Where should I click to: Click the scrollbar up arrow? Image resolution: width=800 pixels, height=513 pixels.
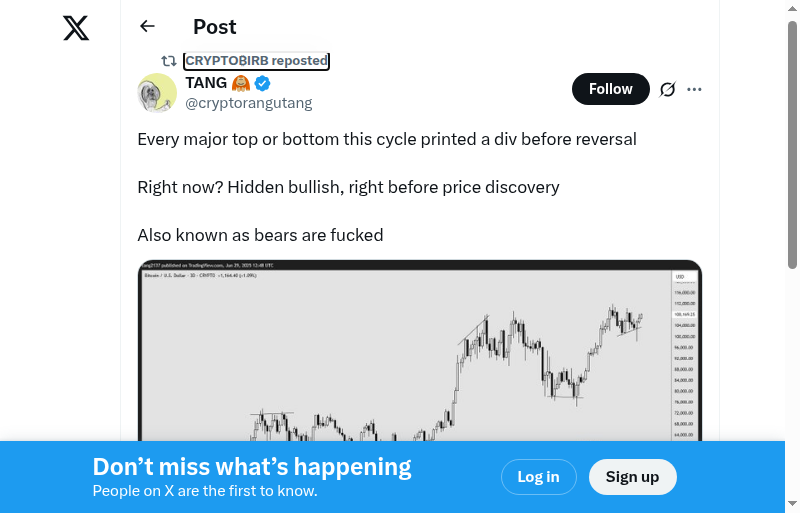tap(793, 8)
